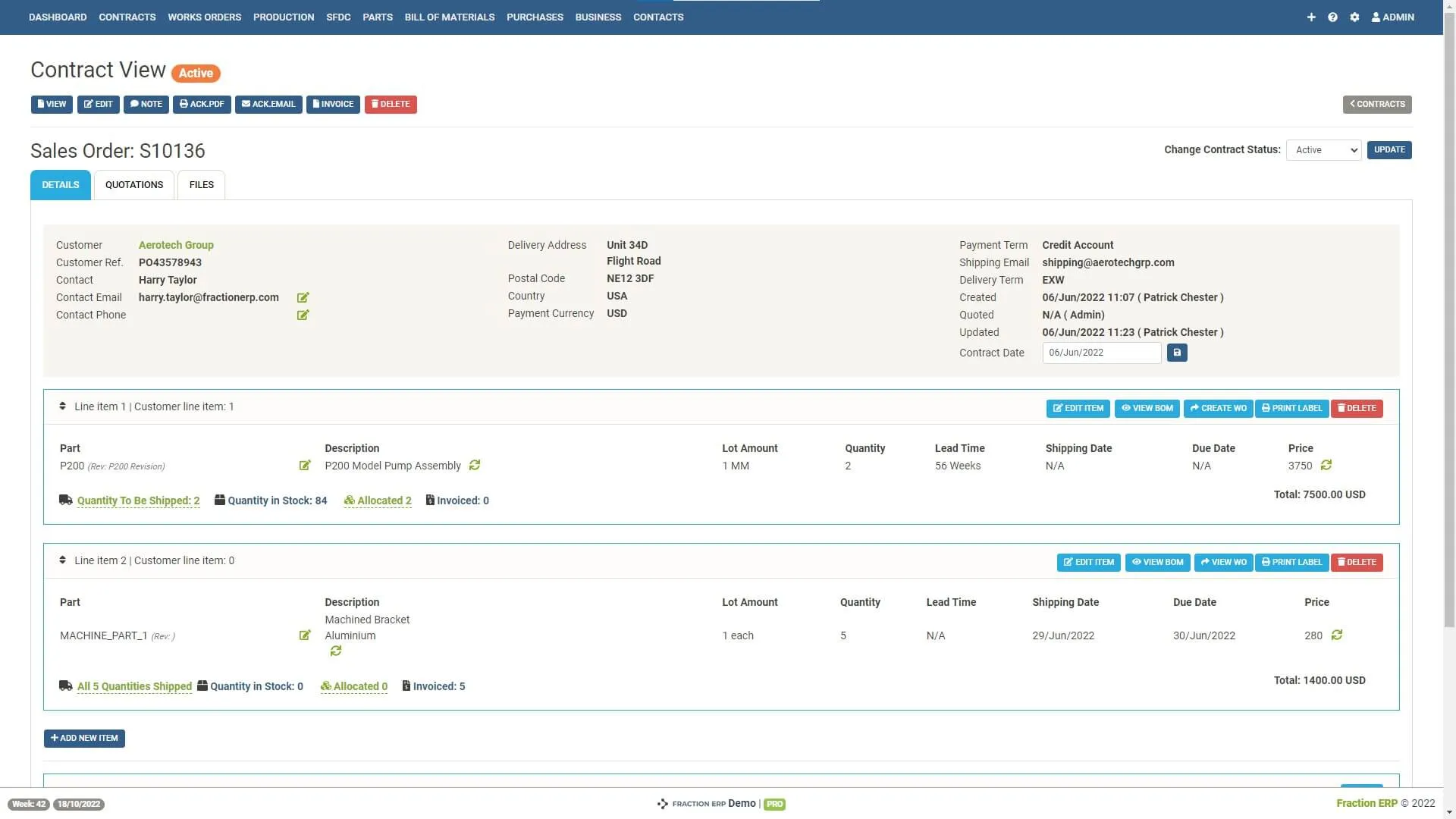
Task: Open the settings gear icon
Action: click(x=1354, y=17)
